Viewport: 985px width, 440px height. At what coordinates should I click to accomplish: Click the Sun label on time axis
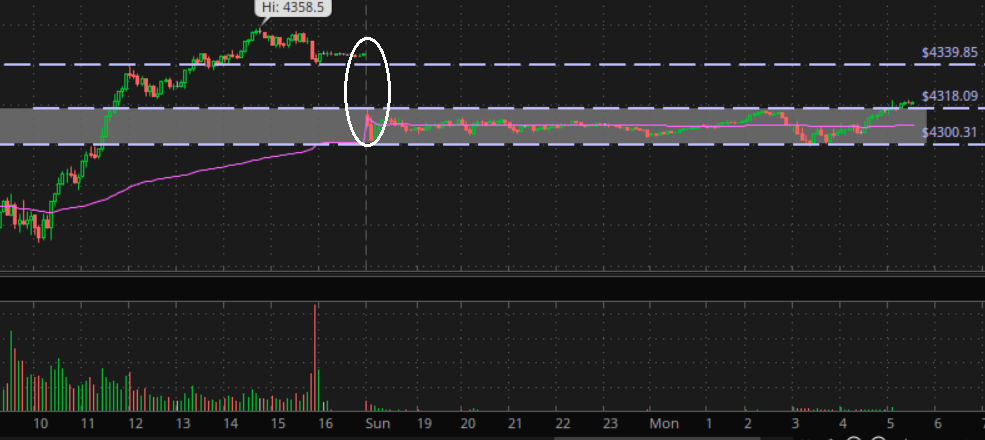tap(376, 423)
